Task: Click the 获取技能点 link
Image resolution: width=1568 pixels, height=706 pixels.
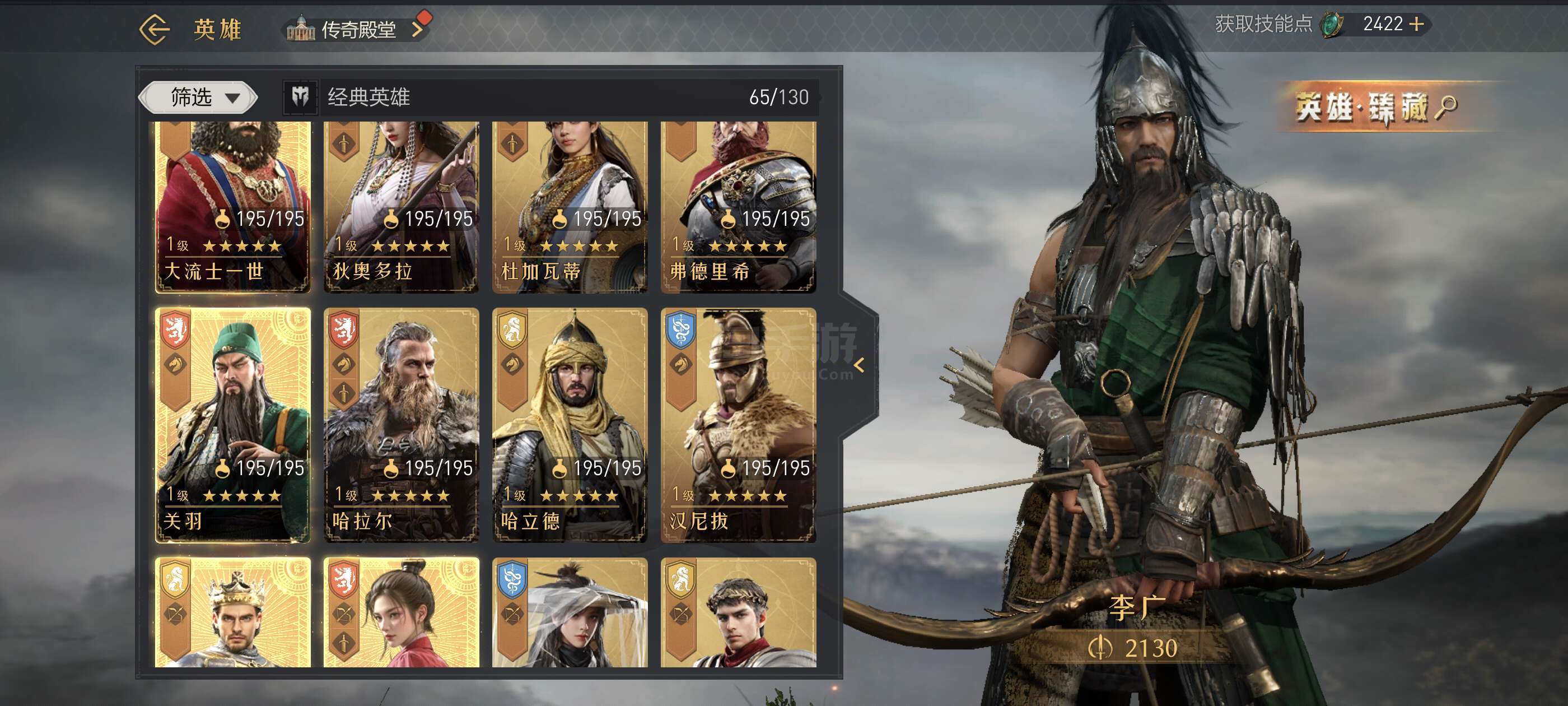Action: click(1264, 24)
